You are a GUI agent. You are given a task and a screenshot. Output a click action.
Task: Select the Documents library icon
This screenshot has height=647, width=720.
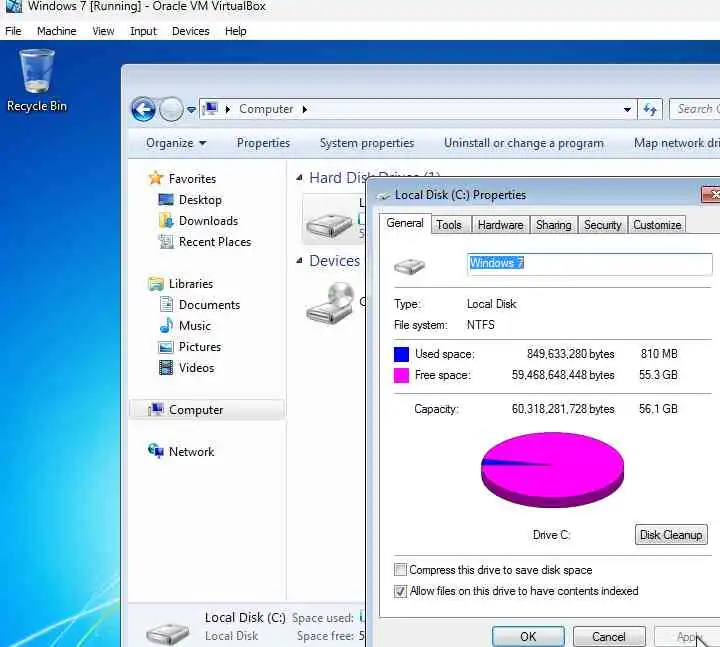click(166, 304)
